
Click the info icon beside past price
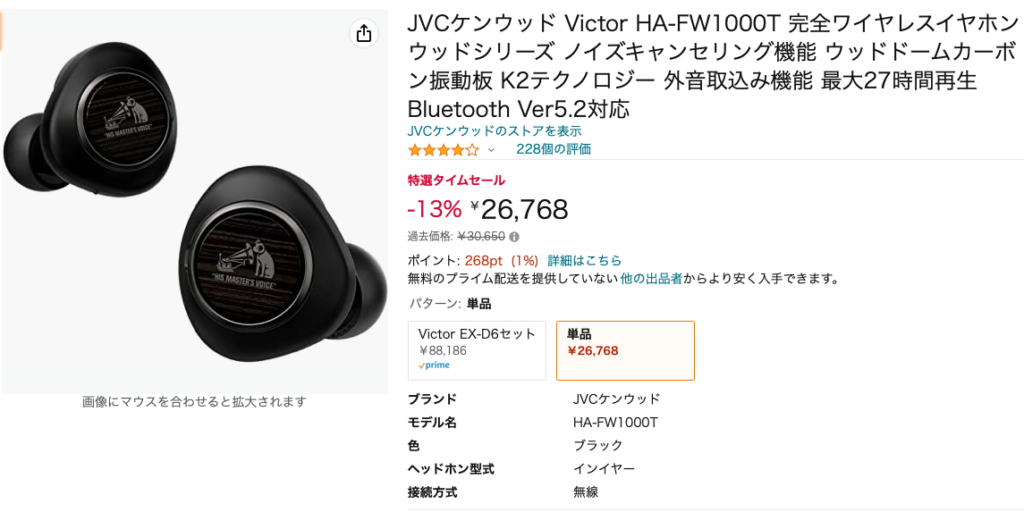coord(514,236)
